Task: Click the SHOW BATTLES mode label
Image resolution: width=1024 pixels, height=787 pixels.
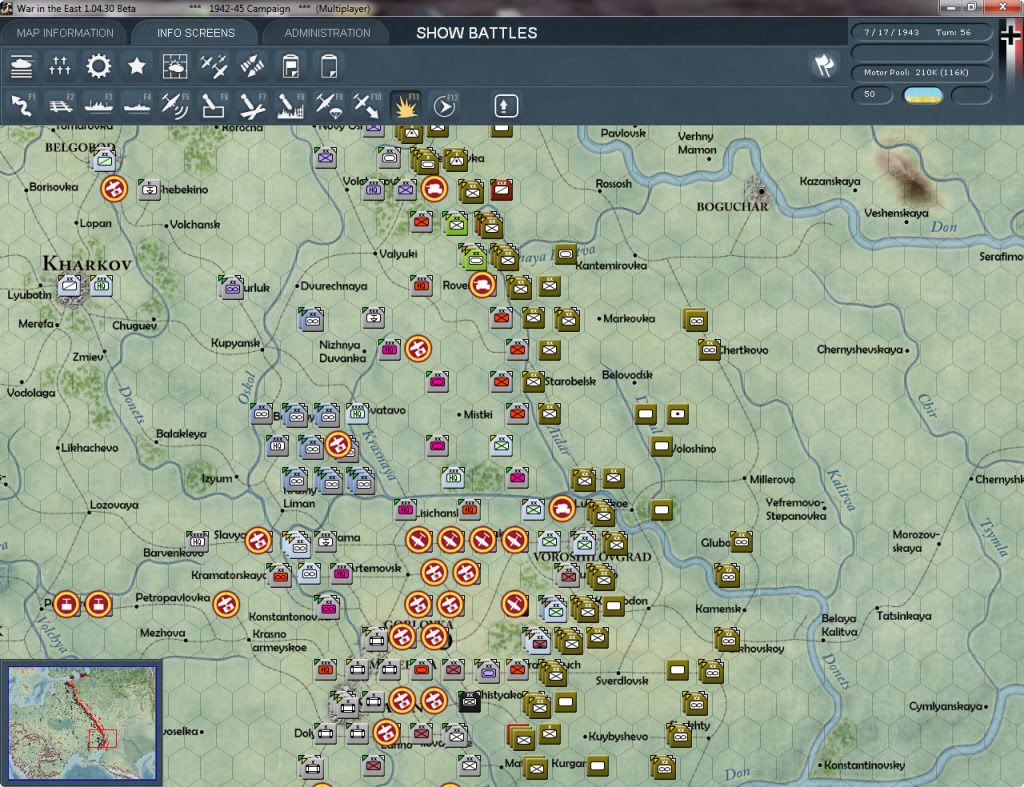Action: [x=477, y=33]
